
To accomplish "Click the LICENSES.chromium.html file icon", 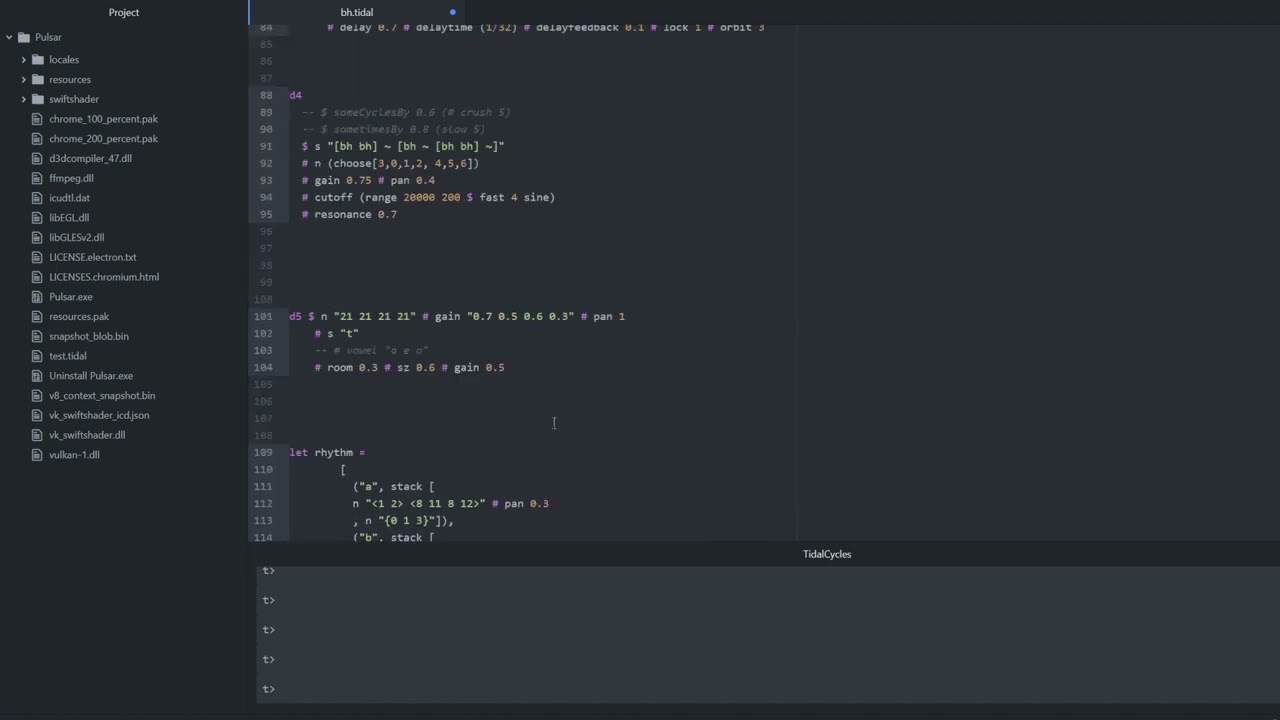I will tap(38, 277).
